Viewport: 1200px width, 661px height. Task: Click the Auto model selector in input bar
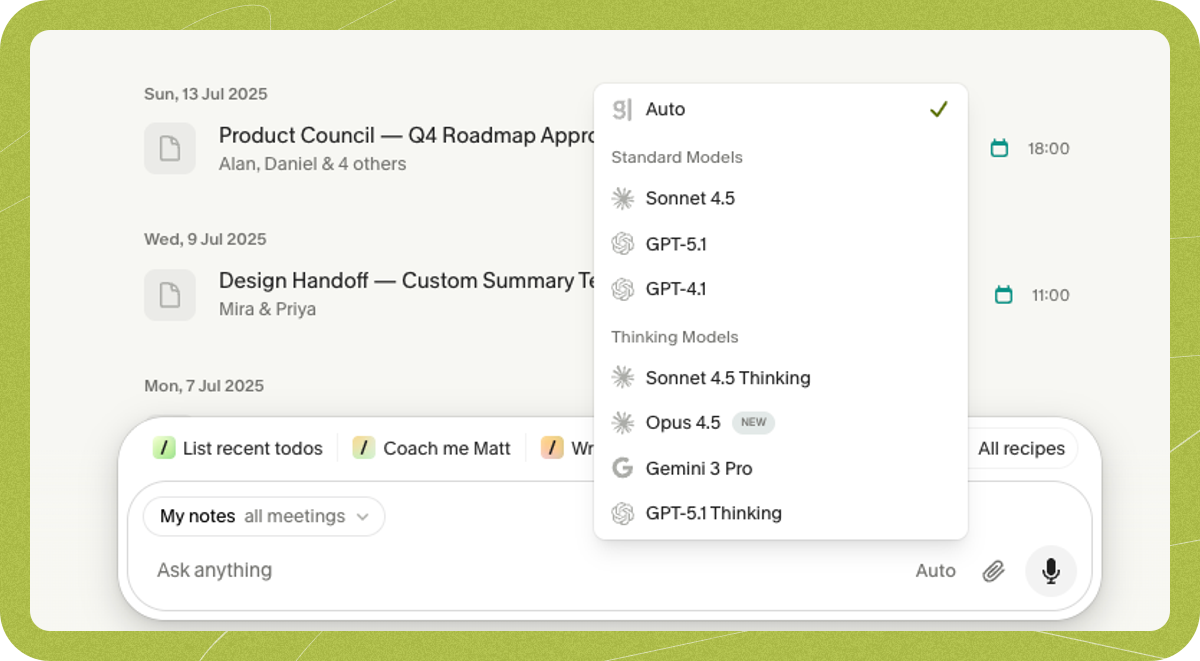[x=936, y=571]
